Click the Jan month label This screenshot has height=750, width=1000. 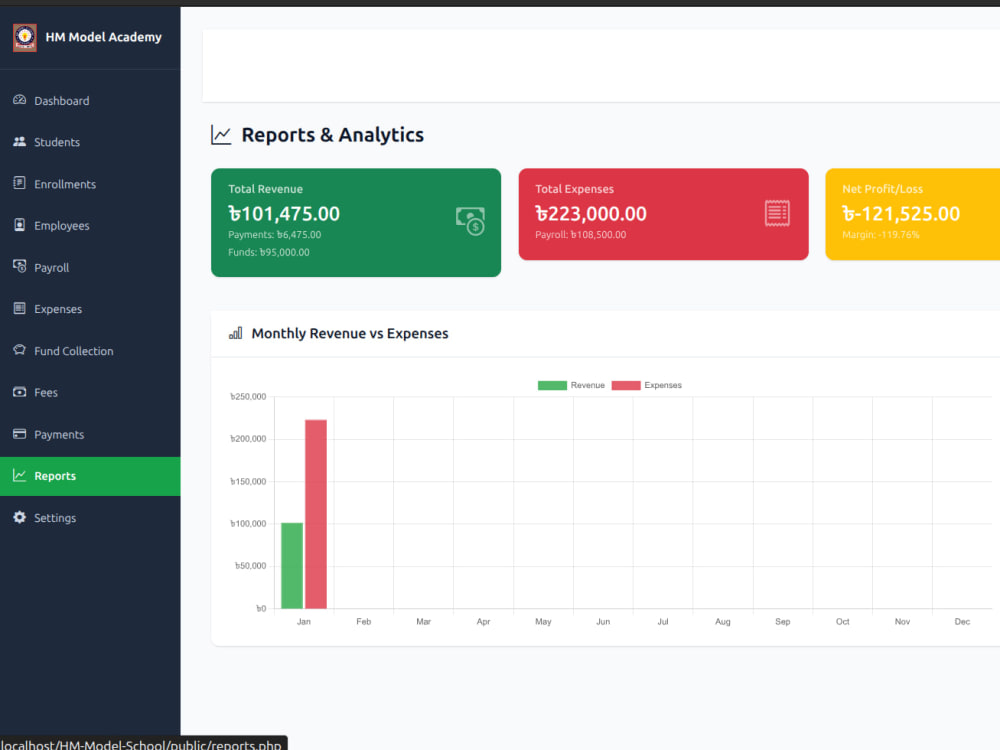point(304,621)
